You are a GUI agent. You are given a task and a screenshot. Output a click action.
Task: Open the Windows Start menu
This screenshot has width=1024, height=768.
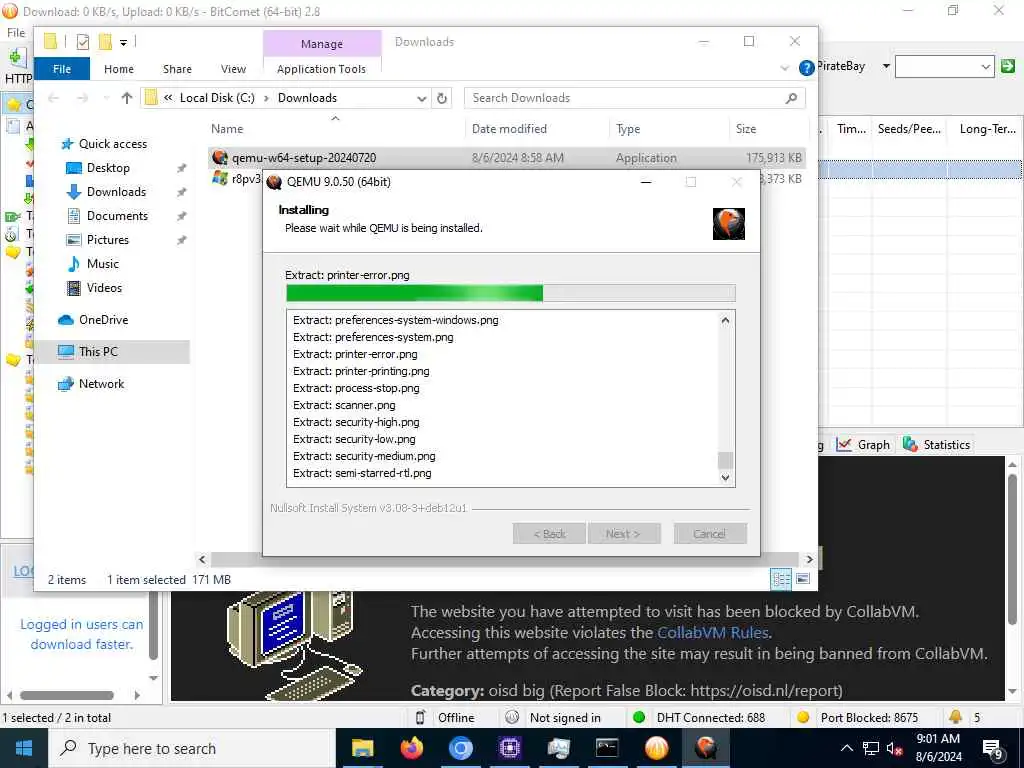[24, 748]
